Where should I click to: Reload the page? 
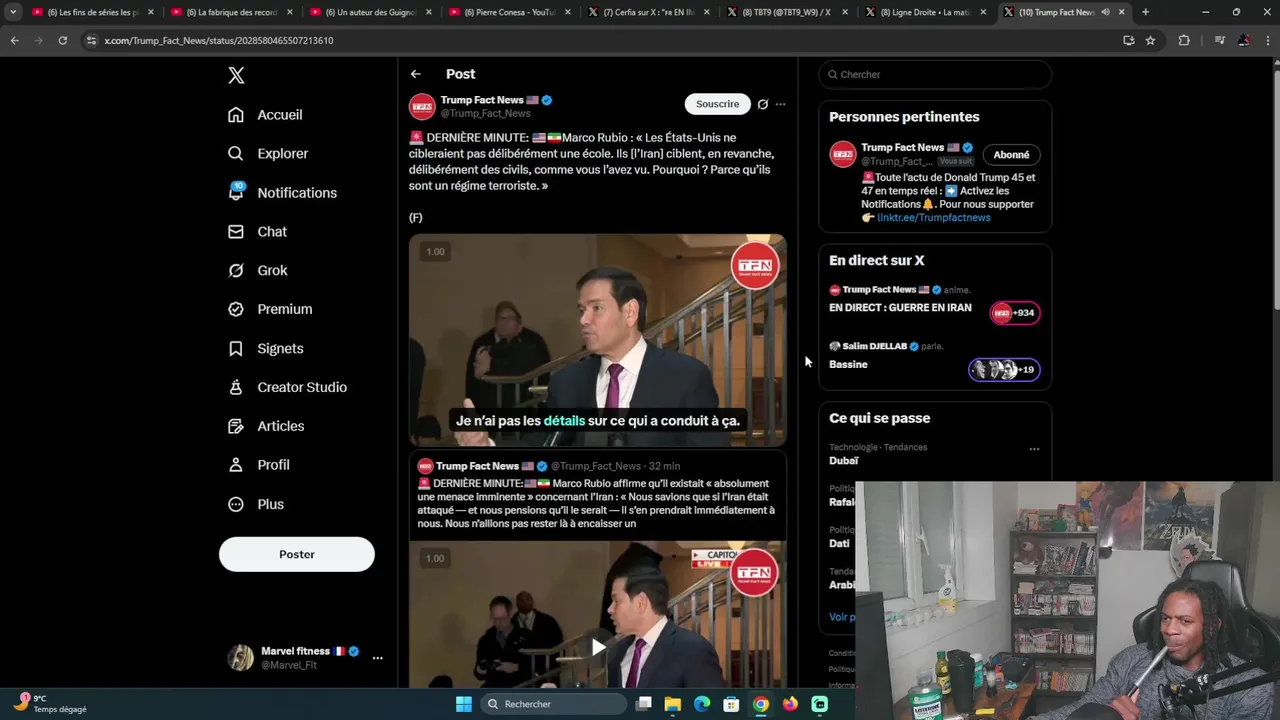click(62, 41)
